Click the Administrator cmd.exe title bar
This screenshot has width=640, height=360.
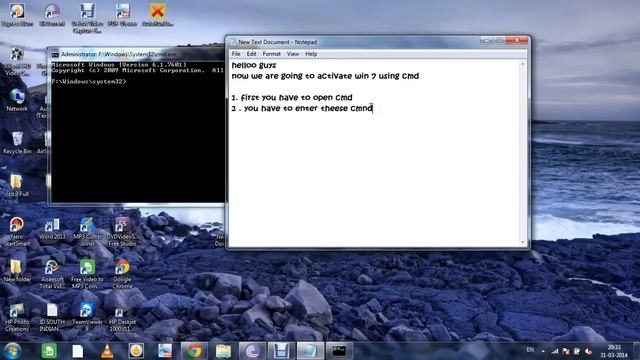(137, 54)
